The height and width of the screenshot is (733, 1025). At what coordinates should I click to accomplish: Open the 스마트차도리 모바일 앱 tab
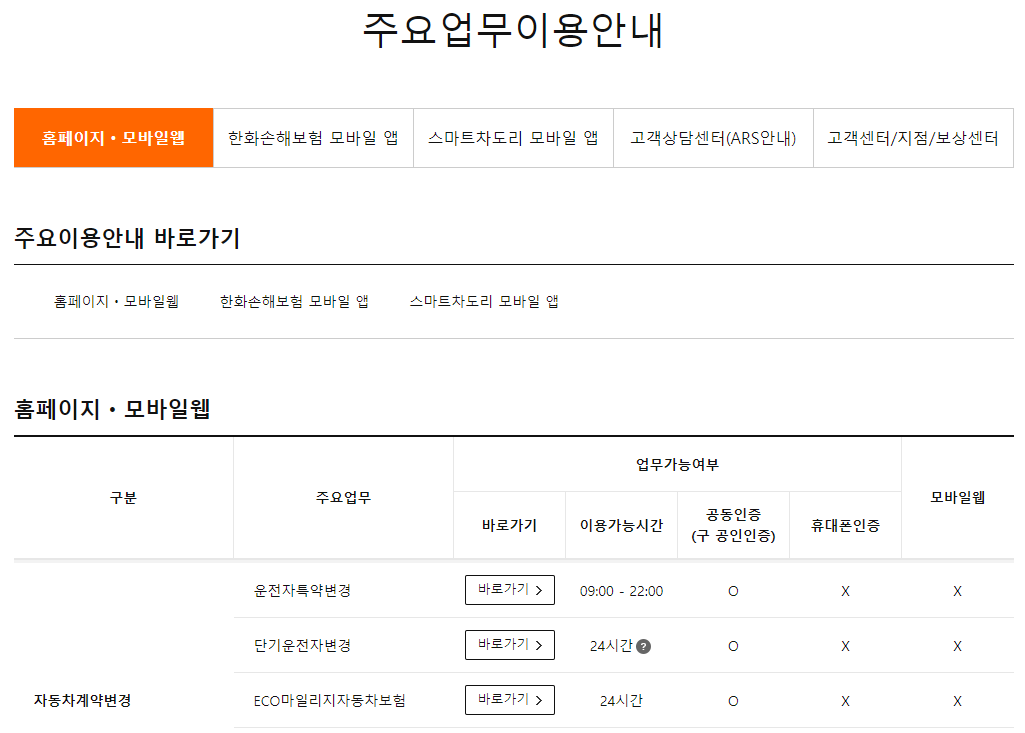pyautogui.click(x=513, y=138)
